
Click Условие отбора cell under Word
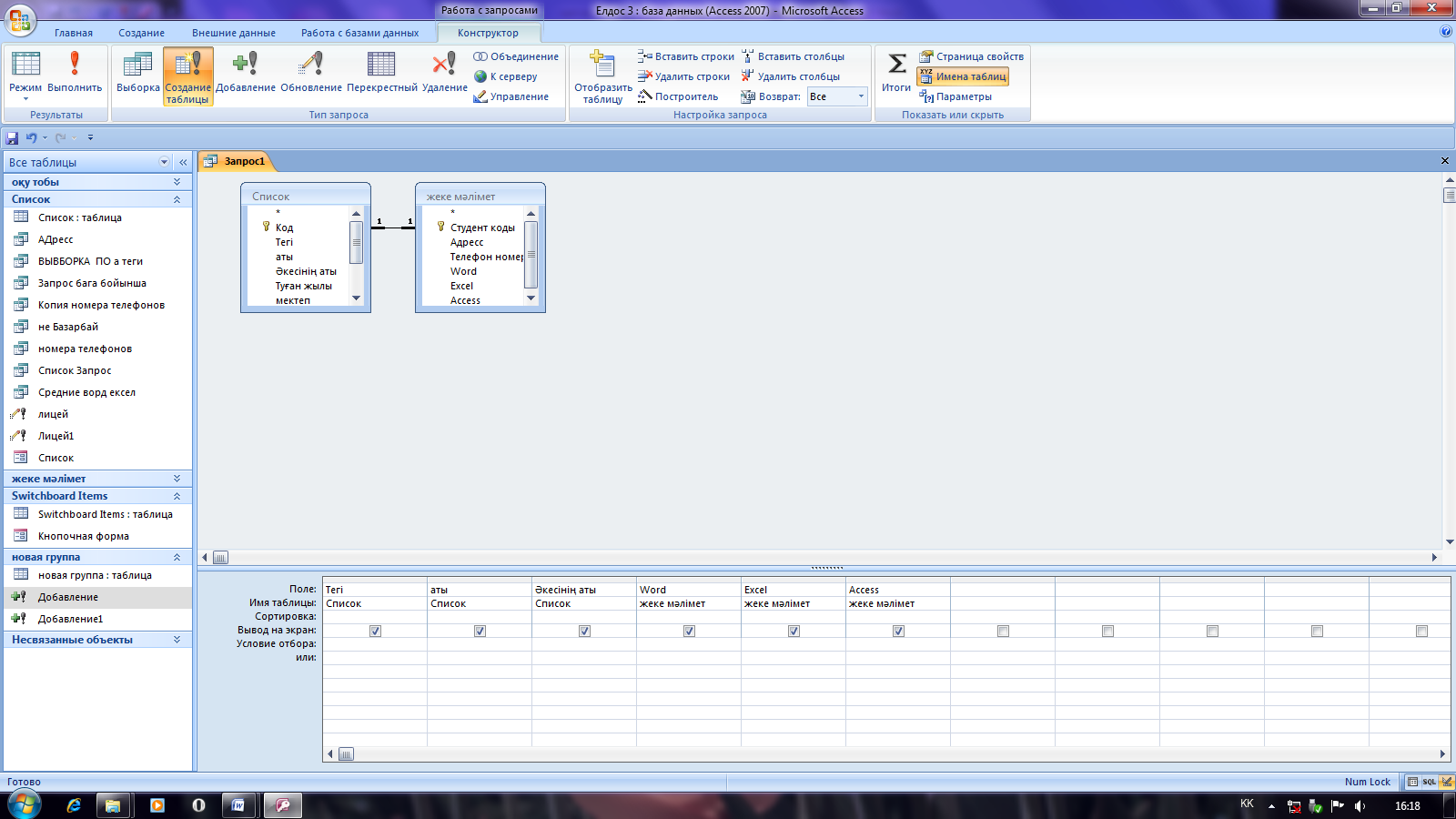coord(689,643)
